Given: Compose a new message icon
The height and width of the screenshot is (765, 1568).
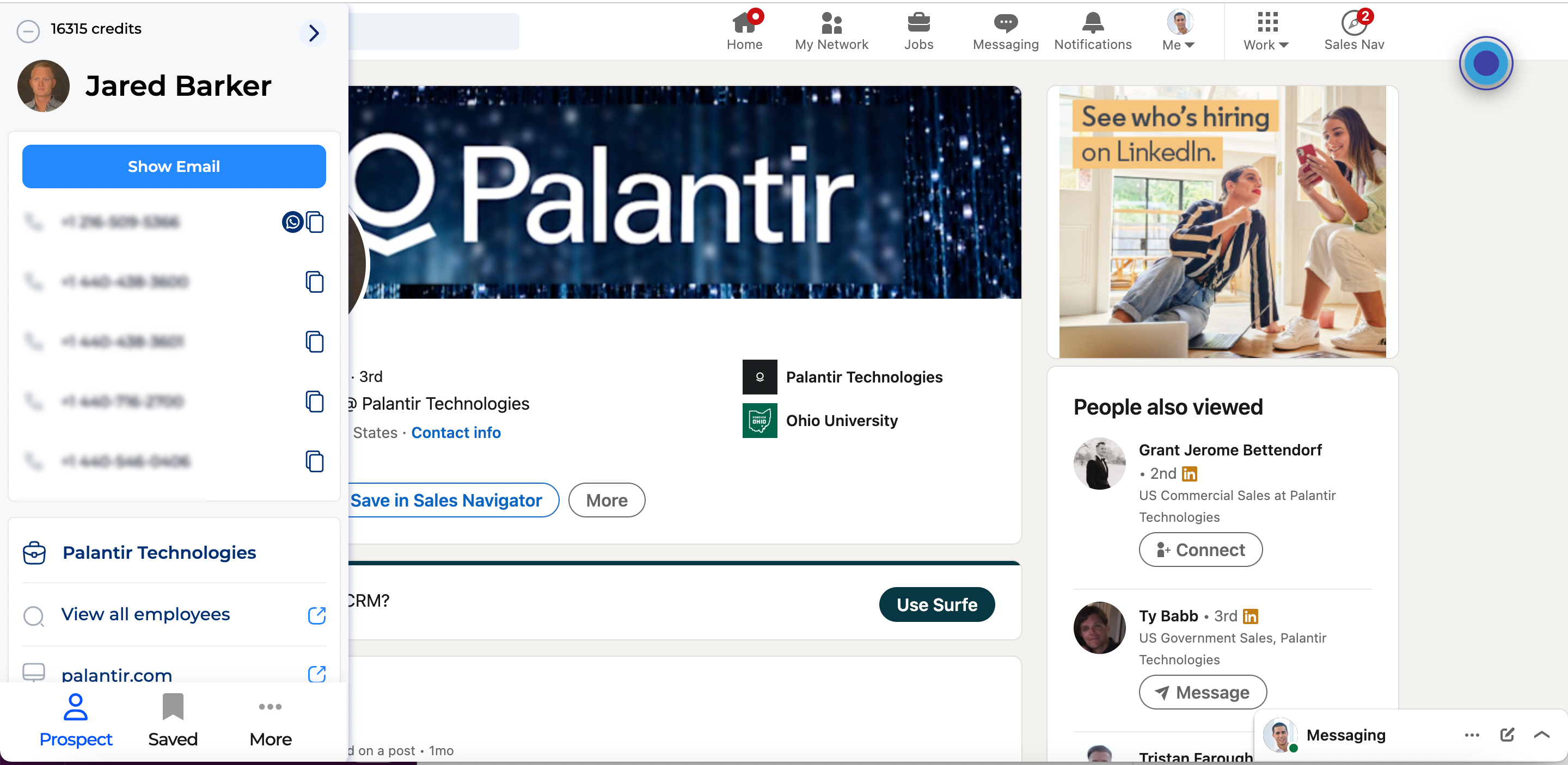Looking at the screenshot, I should [x=1506, y=735].
